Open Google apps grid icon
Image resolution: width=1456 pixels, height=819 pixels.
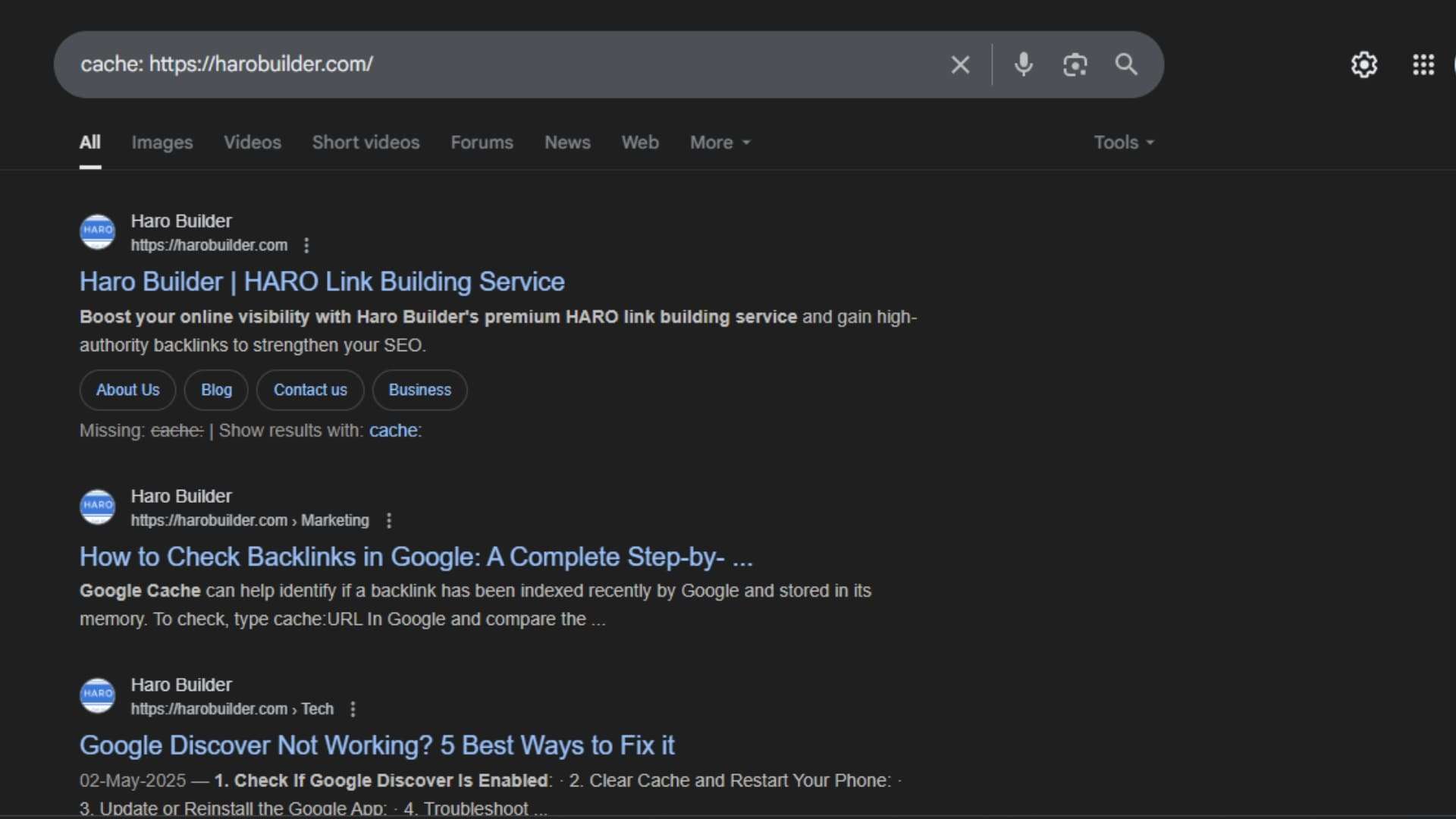click(1423, 64)
